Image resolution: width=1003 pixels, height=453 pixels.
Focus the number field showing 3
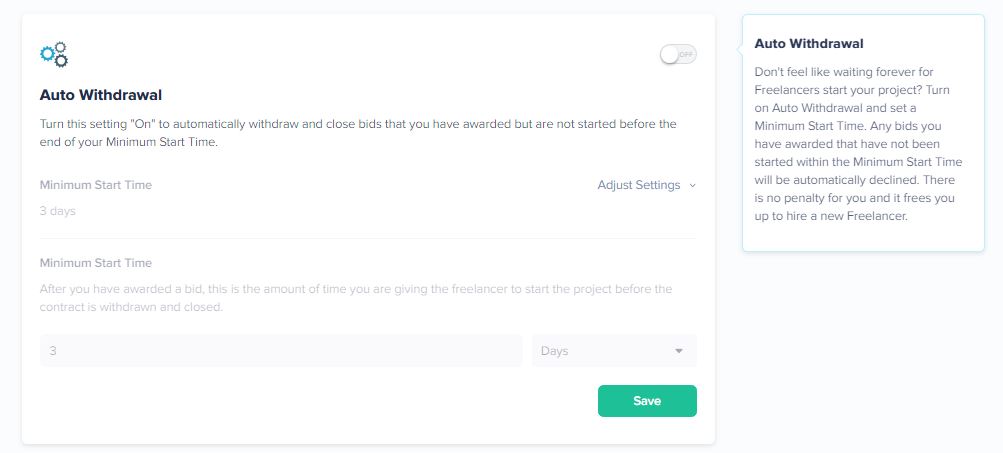[281, 351]
